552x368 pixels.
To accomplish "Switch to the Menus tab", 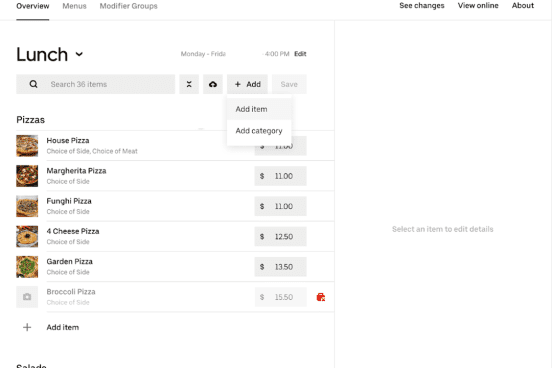I will click(x=74, y=6).
